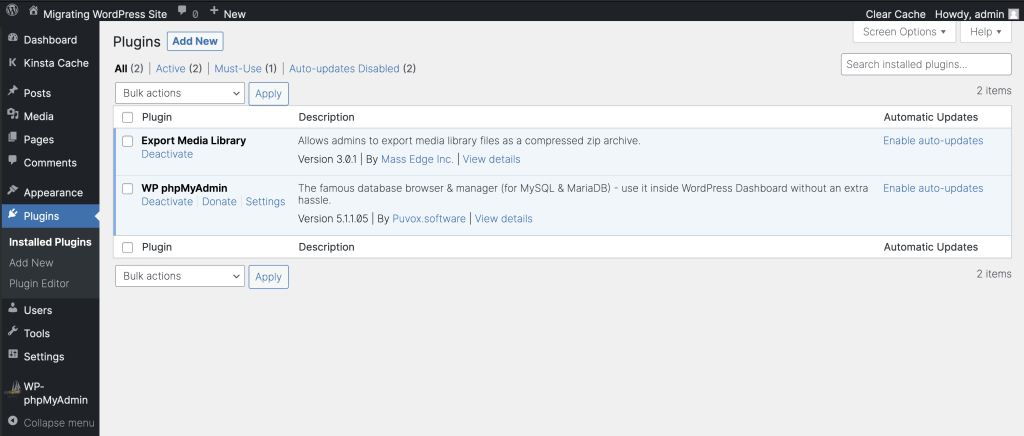Click the top Automatic Updates column header
Viewport: 1024px width, 436px height.
931,117
